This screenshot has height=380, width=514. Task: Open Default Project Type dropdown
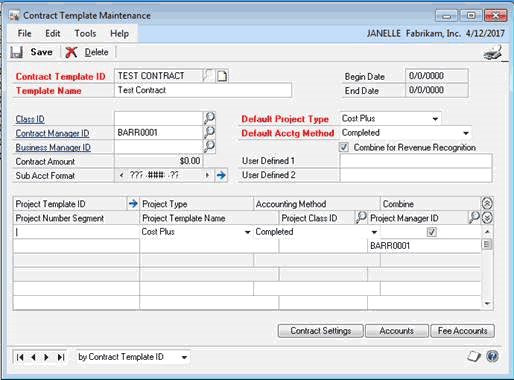tap(435, 119)
